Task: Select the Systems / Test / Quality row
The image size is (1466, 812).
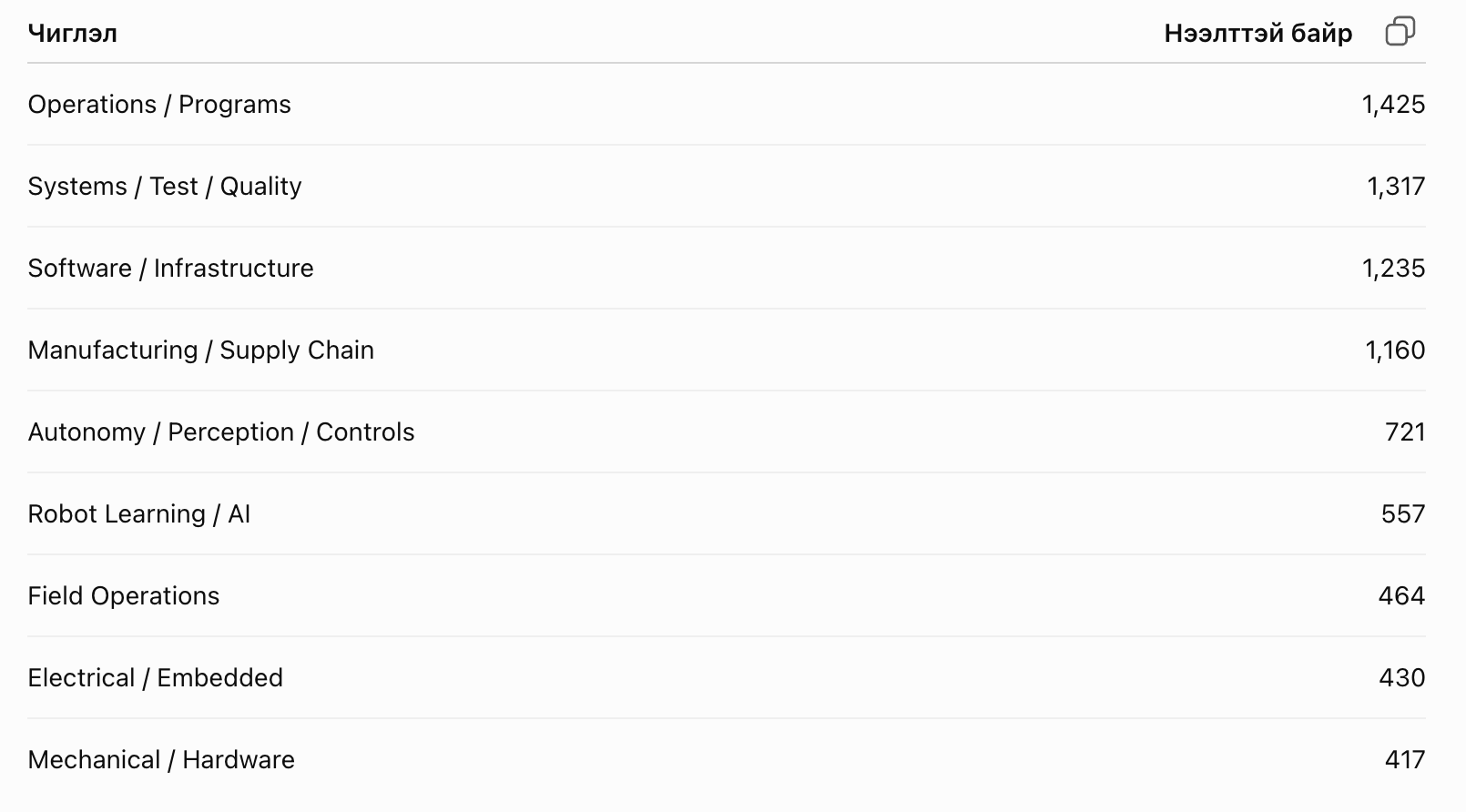Action: tap(727, 187)
